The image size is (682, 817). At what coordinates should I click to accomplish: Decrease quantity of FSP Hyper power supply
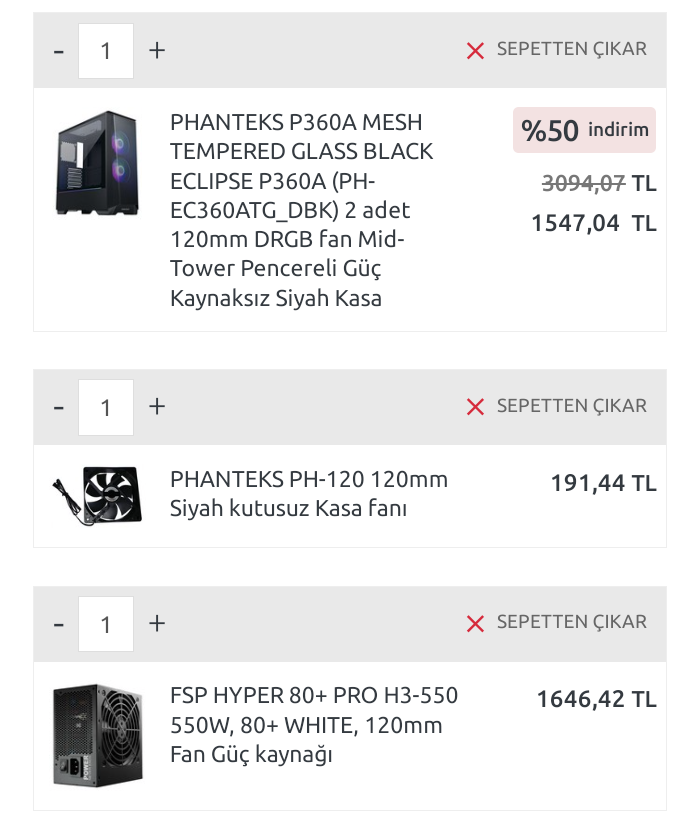(x=58, y=624)
